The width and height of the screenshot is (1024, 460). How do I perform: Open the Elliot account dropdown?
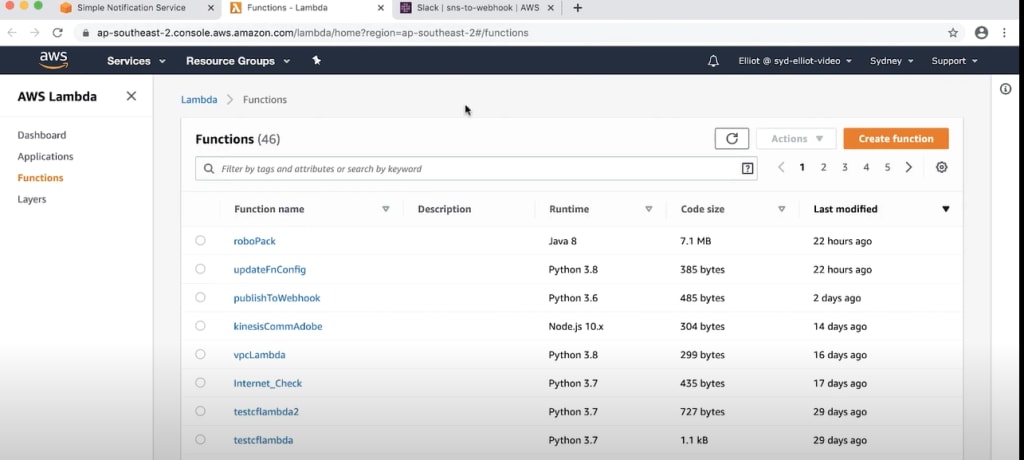tap(795, 61)
